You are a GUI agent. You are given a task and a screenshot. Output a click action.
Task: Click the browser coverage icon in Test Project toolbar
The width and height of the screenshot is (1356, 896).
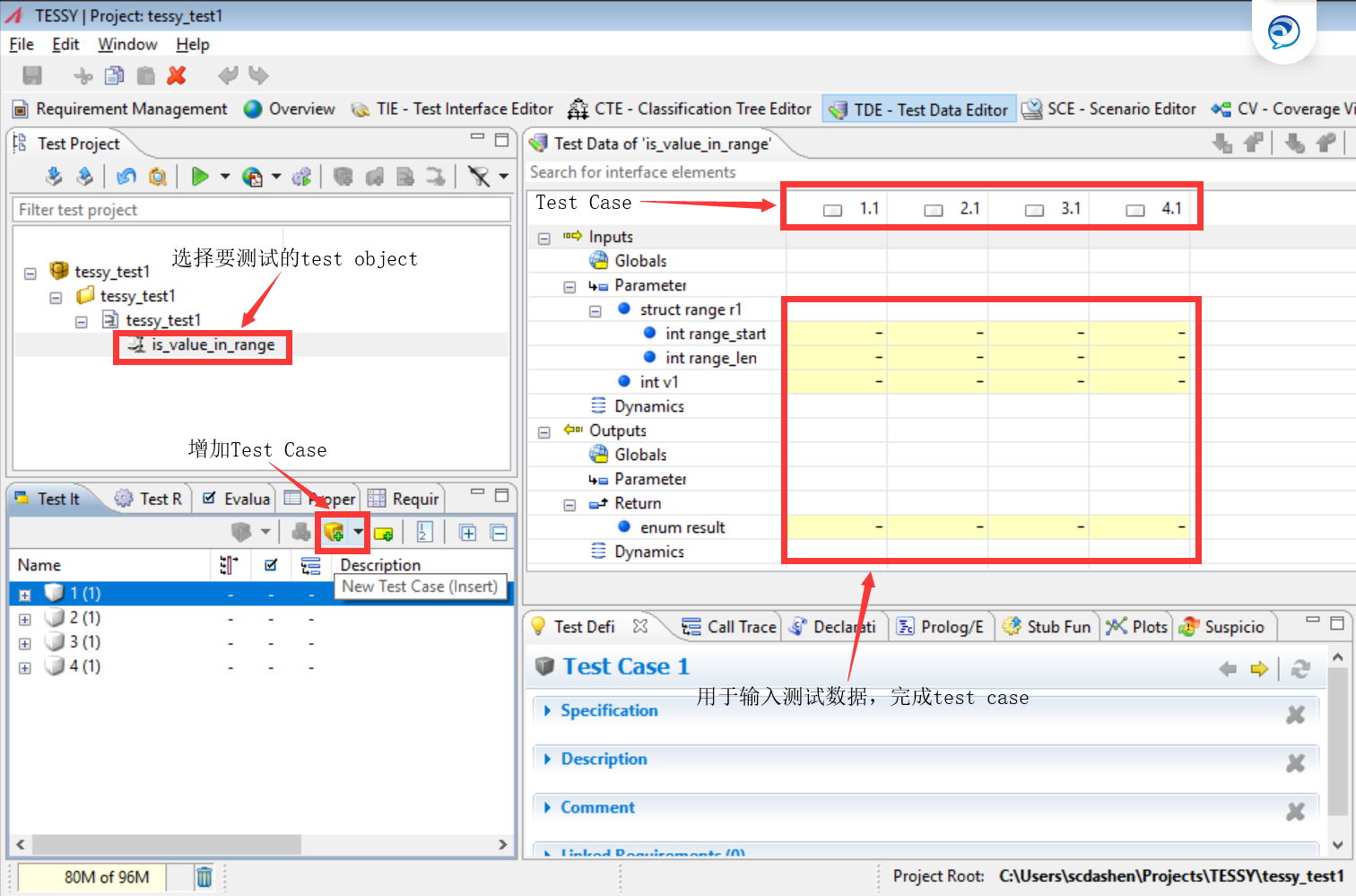coord(253,177)
